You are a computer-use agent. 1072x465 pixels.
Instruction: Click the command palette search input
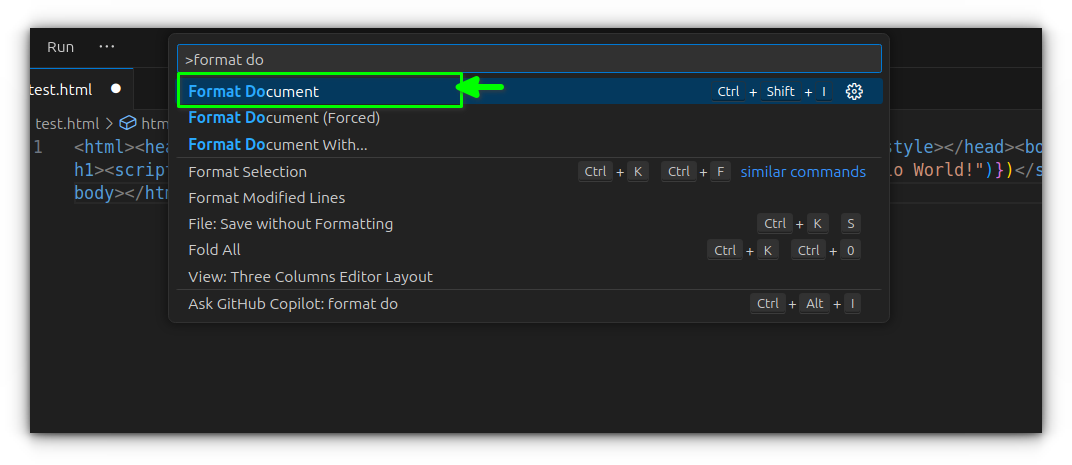click(x=529, y=59)
